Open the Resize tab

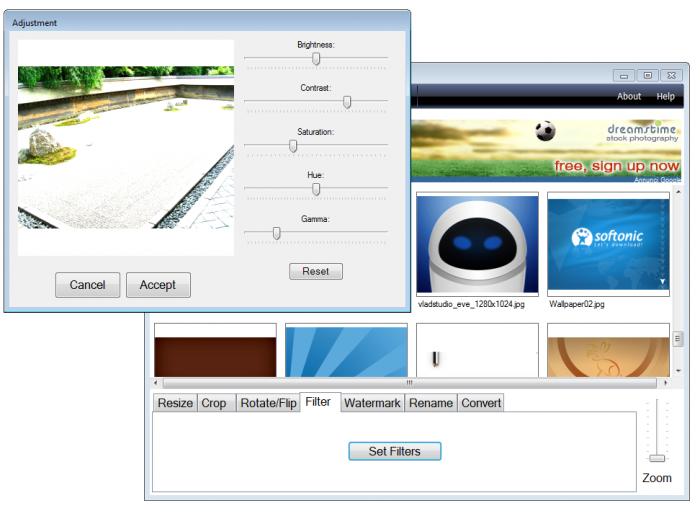tap(175, 403)
